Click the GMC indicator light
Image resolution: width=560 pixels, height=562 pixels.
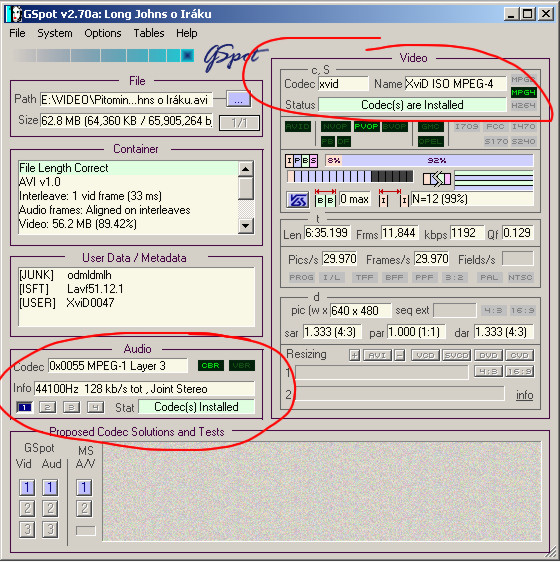tap(431, 127)
